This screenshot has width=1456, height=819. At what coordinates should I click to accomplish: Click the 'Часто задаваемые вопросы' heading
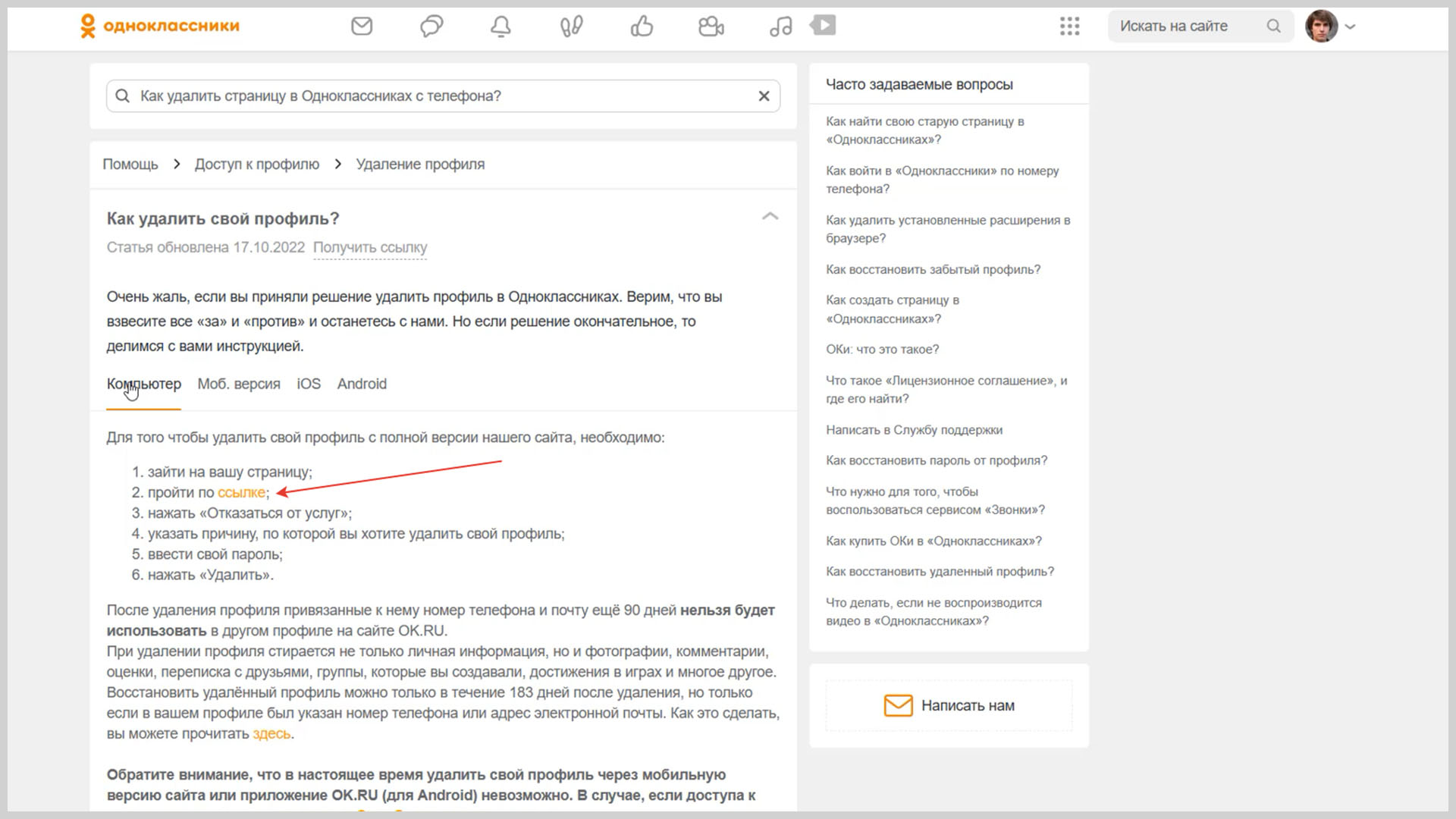(919, 85)
